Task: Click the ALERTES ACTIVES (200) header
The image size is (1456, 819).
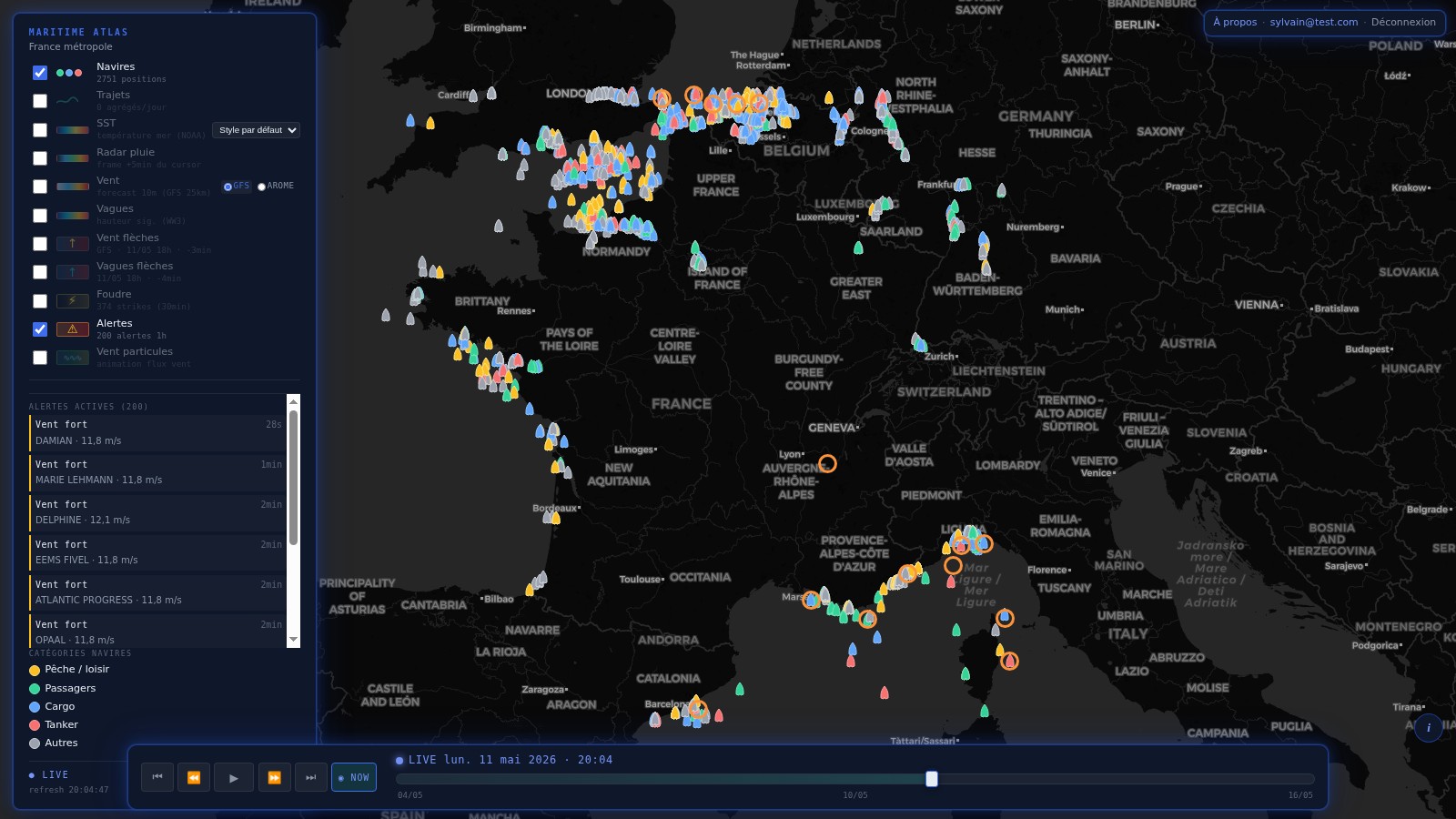Action: (88, 407)
